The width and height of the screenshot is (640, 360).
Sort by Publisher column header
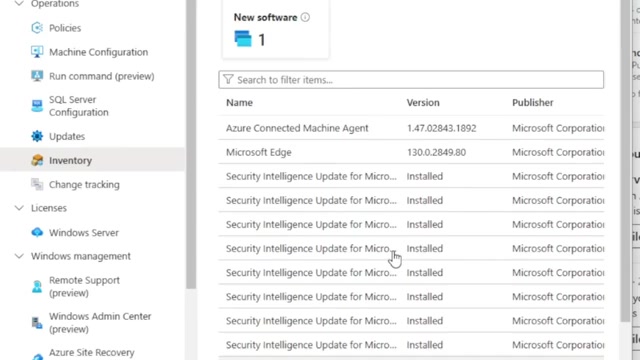click(x=533, y=102)
